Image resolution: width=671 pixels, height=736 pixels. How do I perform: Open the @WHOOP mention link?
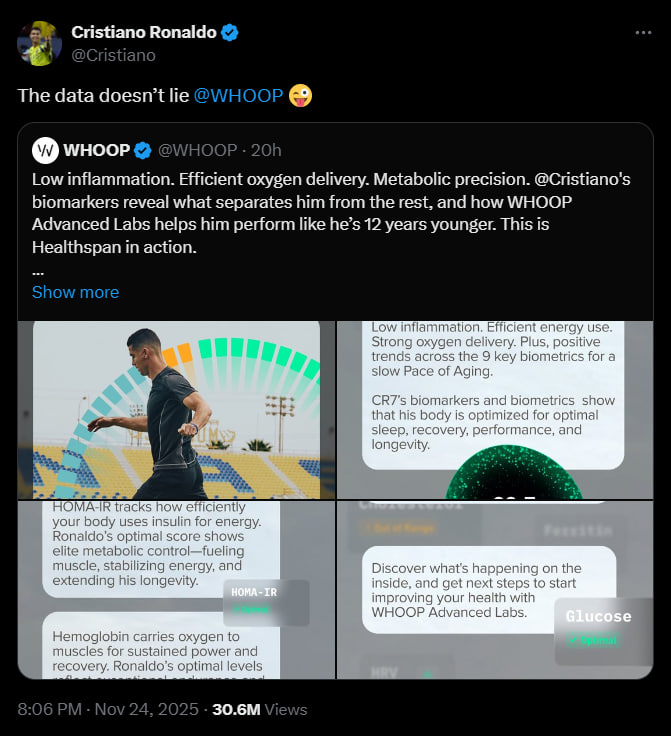click(x=238, y=96)
